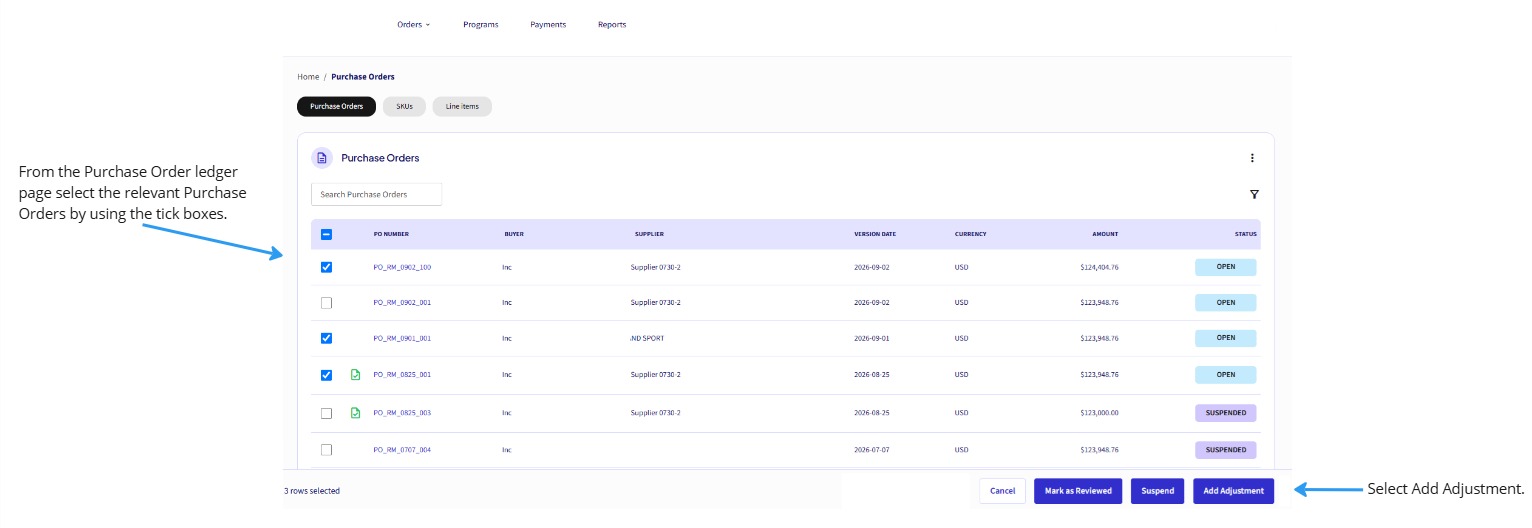Open the PO_RM_0902_100 purchase order link
The width and height of the screenshot is (1532, 528).
[402, 267]
